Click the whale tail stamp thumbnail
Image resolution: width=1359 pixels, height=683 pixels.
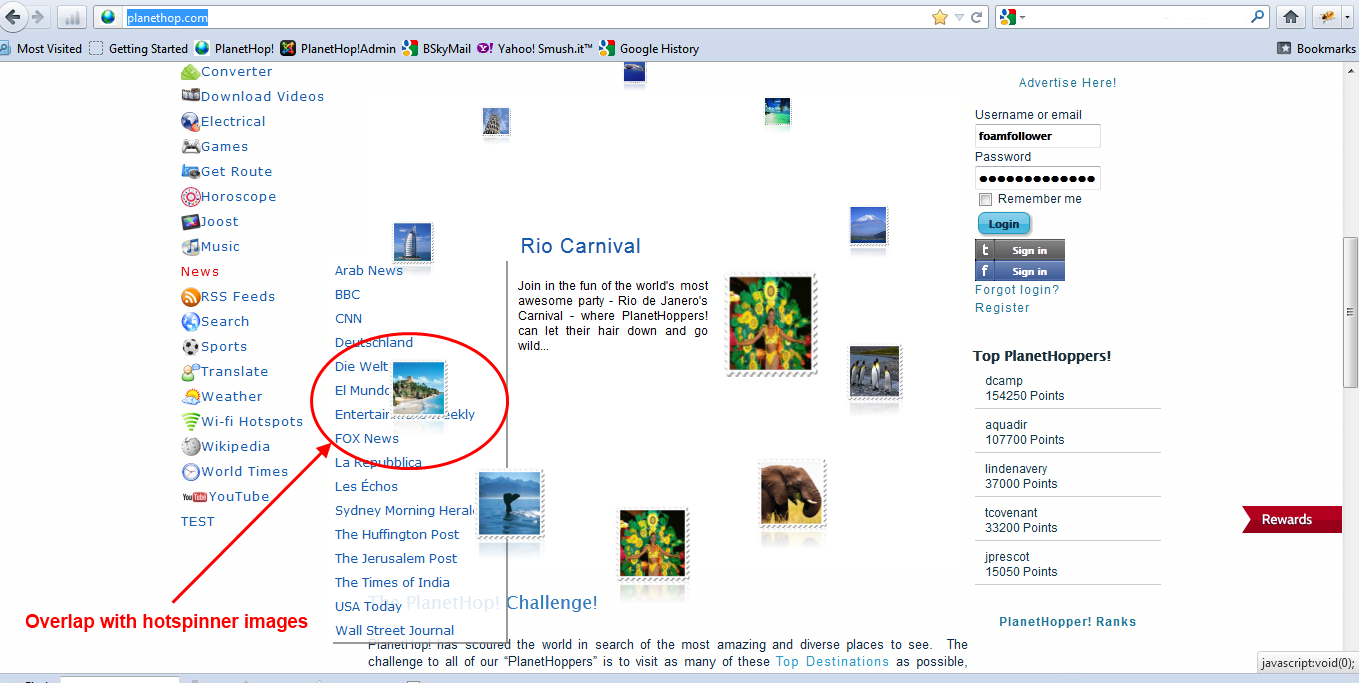coord(510,504)
